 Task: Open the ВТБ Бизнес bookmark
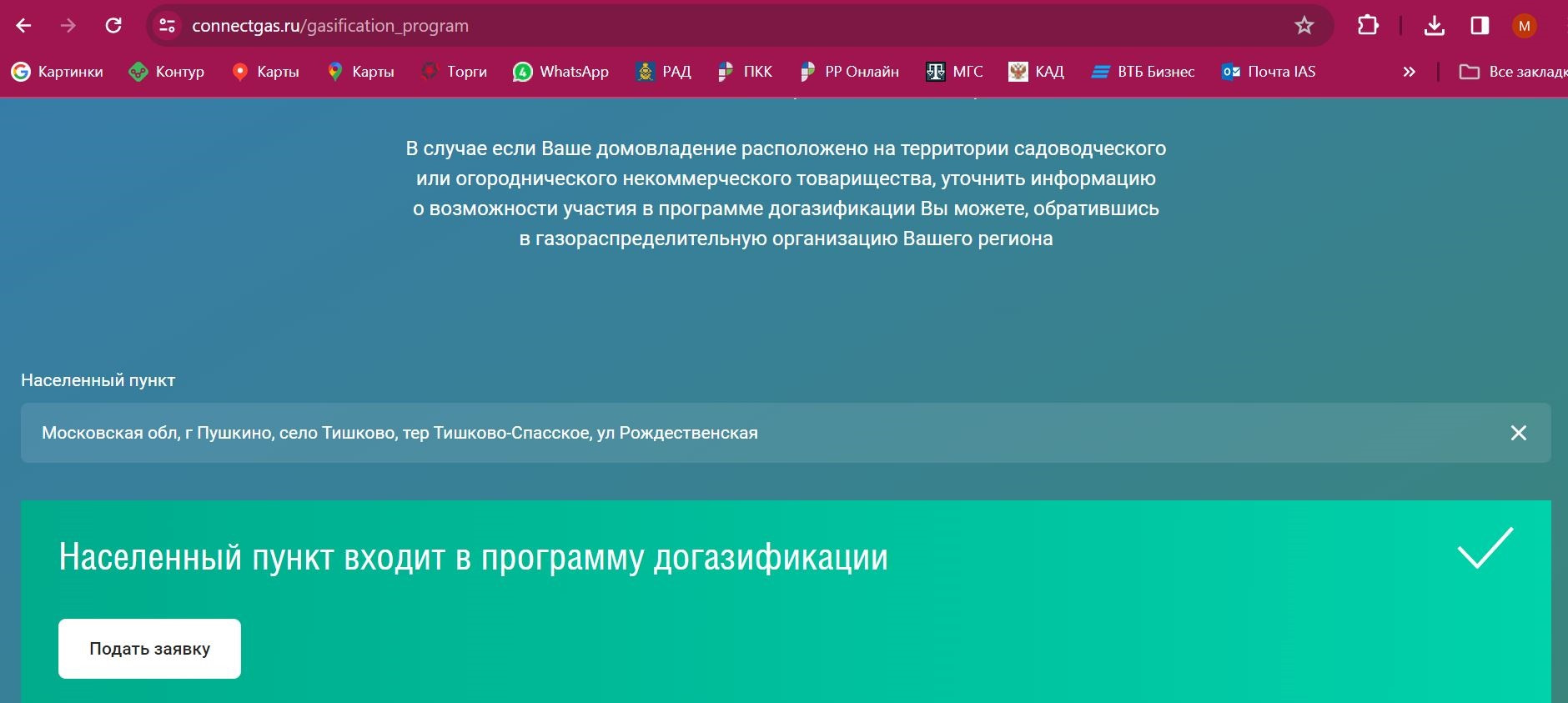tap(1143, 72)
